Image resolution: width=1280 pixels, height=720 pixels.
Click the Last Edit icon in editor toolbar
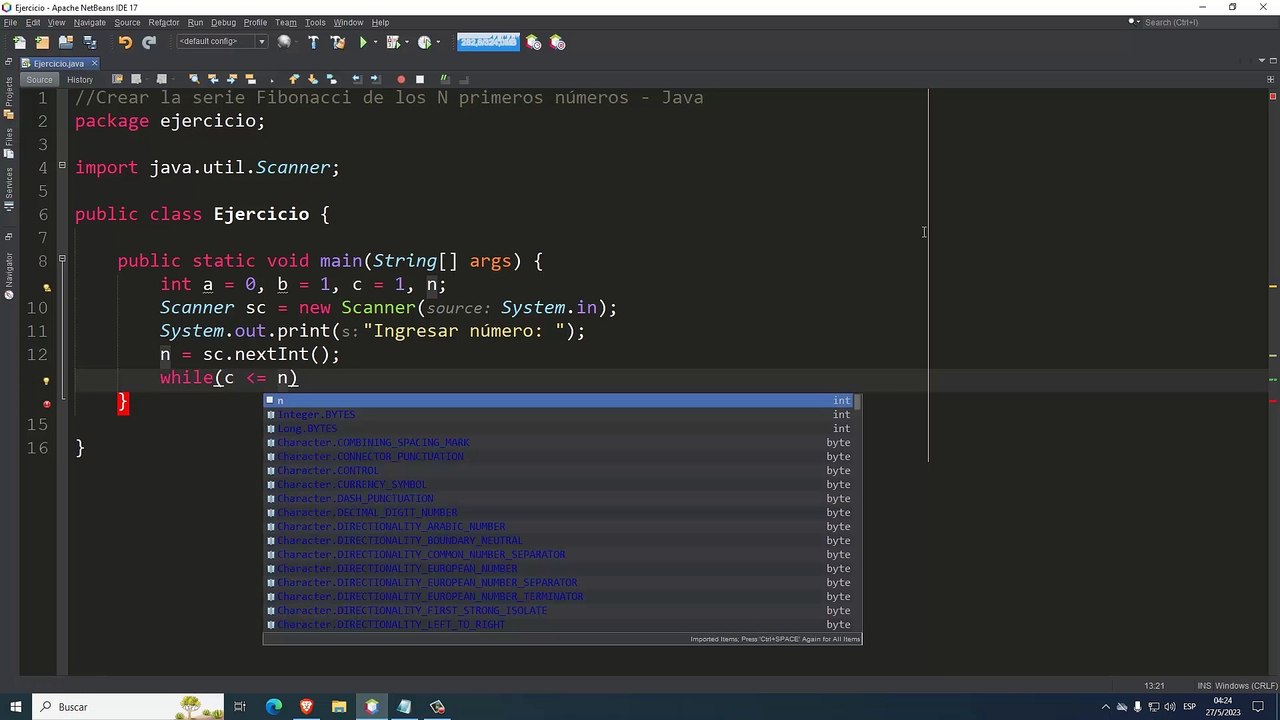tap(118, 79)
